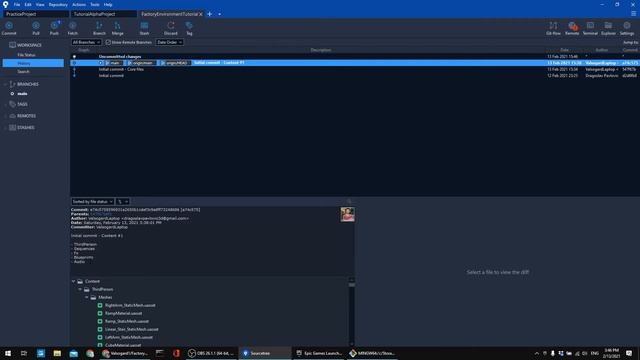
Task: Close the FactoryEnvironmentTutorial tab
Action: click(x=201, y=14)
